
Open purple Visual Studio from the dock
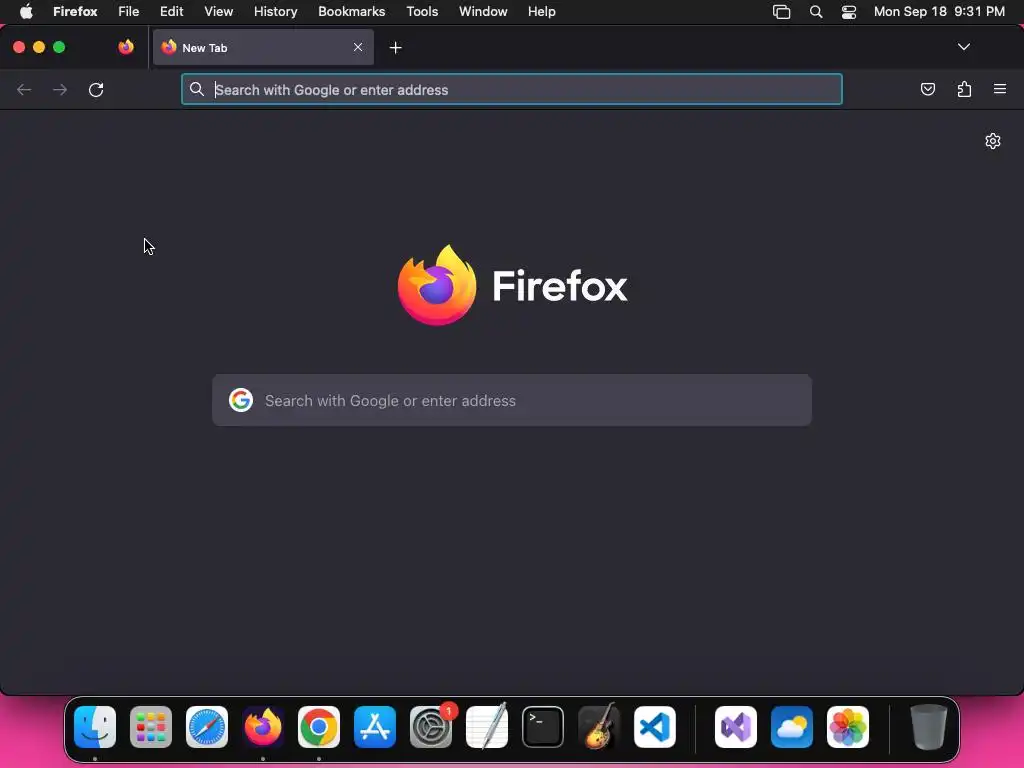tap(736, 727)
